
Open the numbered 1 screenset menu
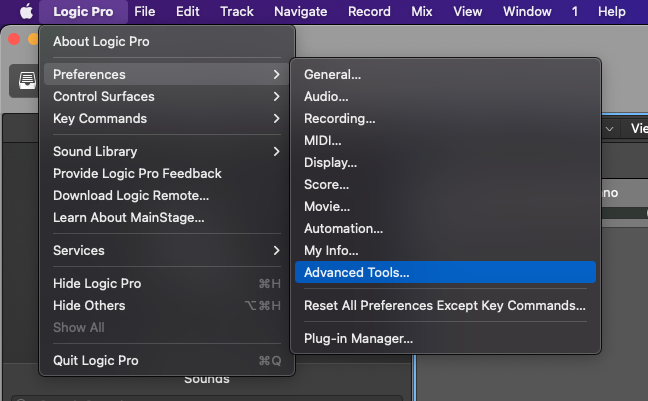tap(574, 12)
